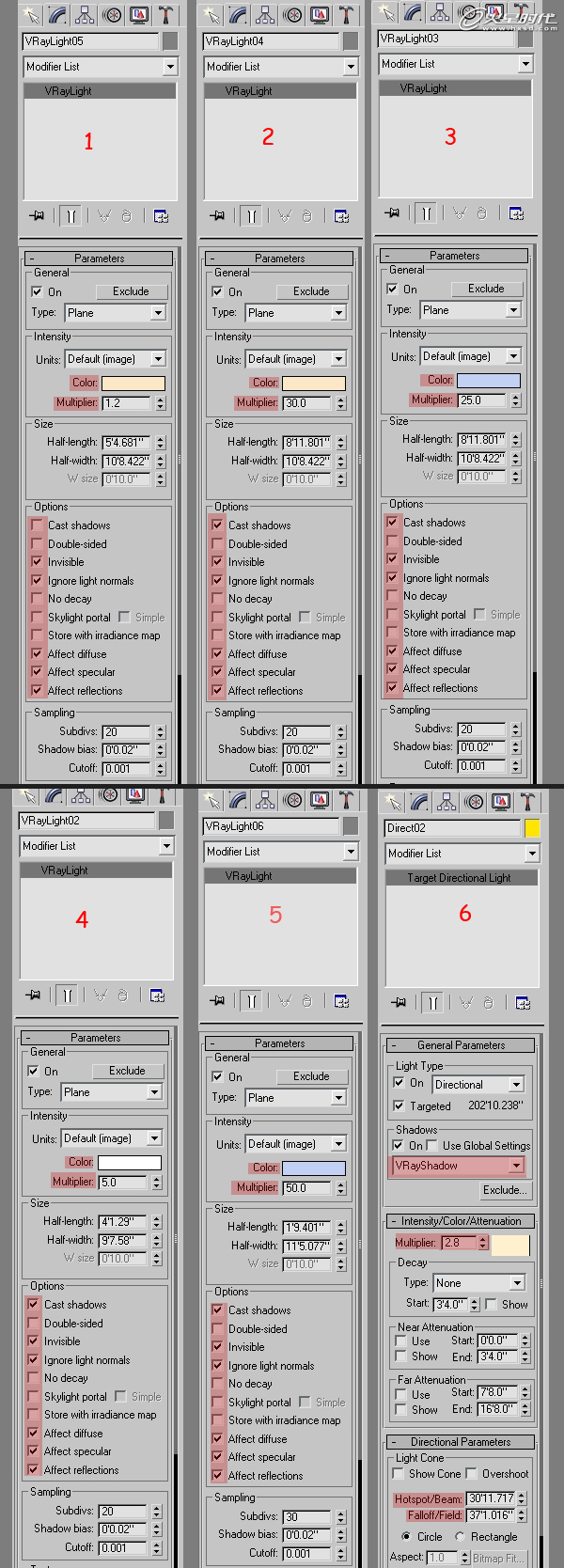
Task: Open Configure Modifier Sets in VRayLight02 panel
Action: pos(157,996)
